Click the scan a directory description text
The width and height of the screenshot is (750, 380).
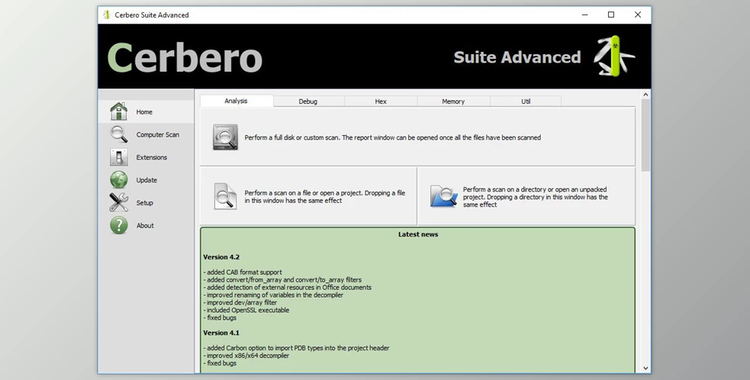[x=535, y=197]
